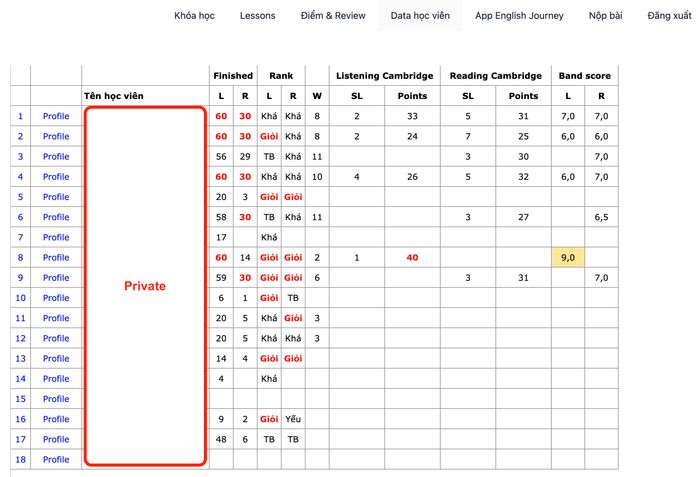View Profile of student 8
Screen dimensions: 700x477
coord(56,257)
